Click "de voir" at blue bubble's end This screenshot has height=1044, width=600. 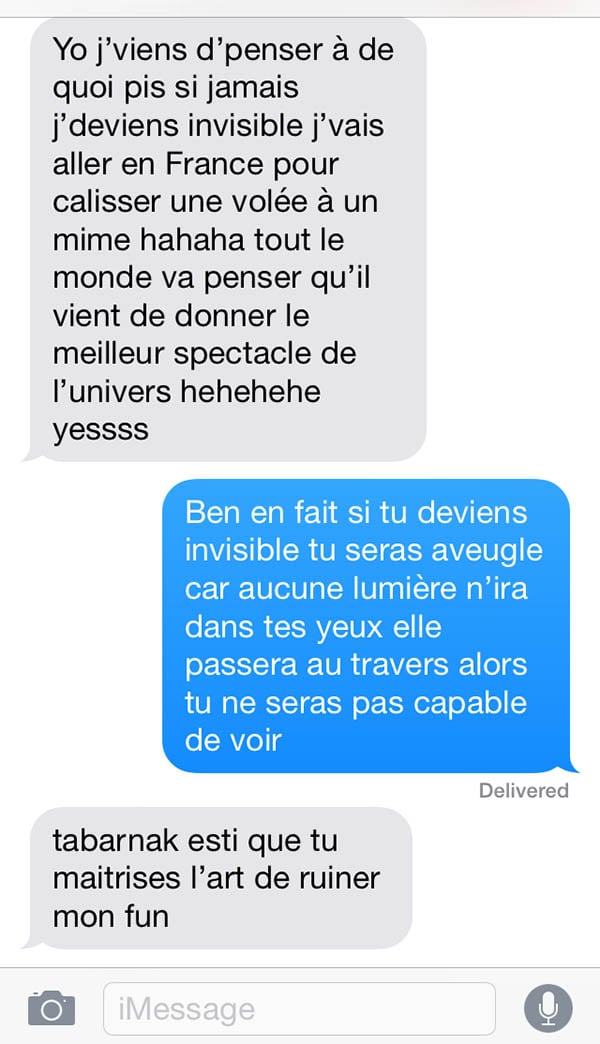pyautogui.click(x=233, y=740)
